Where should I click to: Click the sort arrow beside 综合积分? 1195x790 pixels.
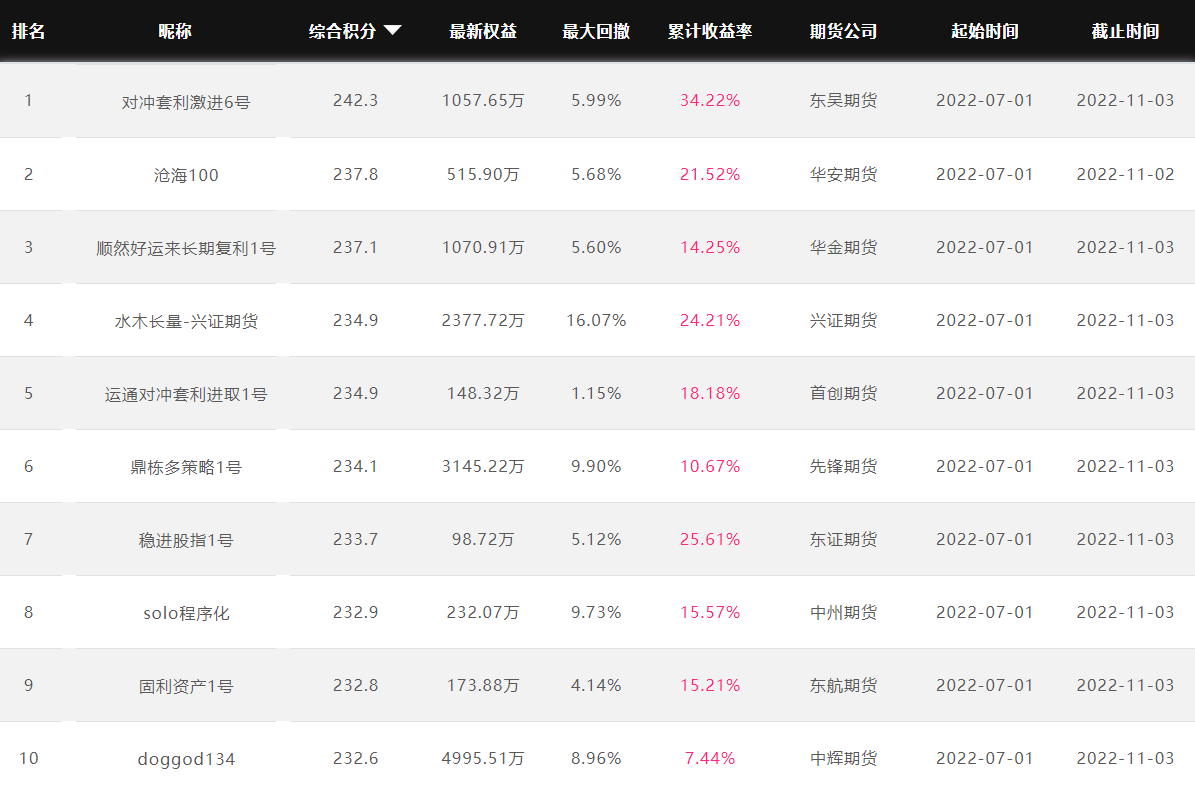pyautogui.click(x=392, y=31)
